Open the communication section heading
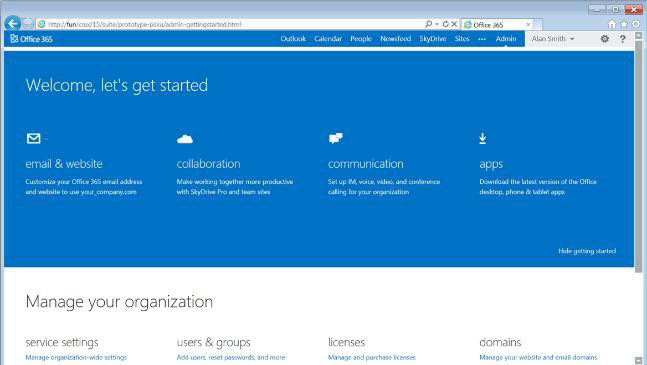647x365 pixels. [x=366, y=164]
